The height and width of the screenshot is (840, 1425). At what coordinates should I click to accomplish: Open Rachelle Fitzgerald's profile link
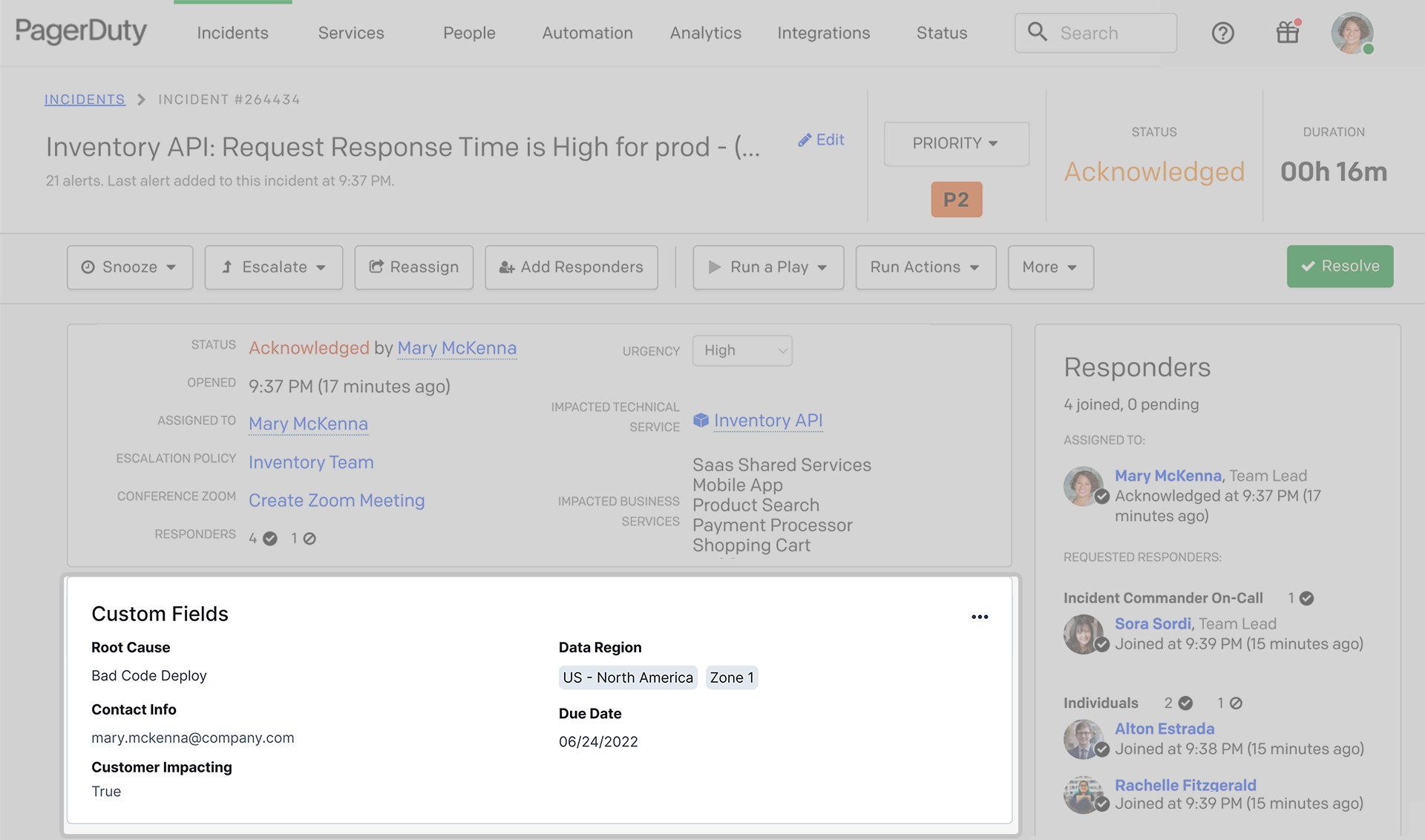(1185, 785)
